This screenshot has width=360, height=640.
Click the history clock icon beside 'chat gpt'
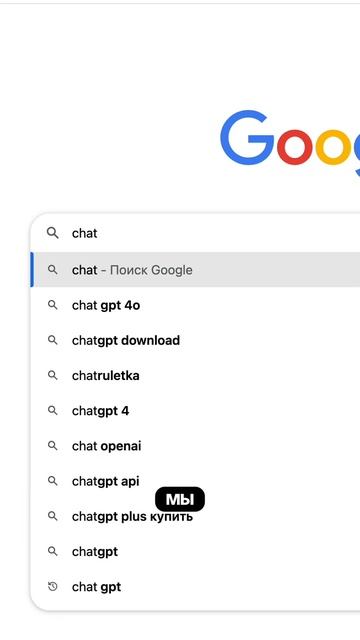53,587
